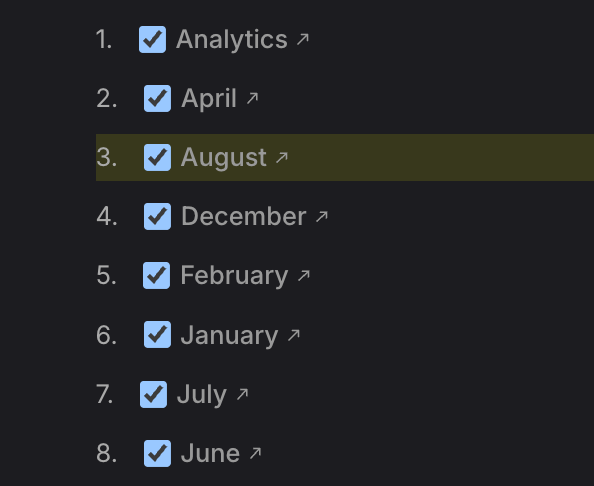This screenshot has height=486, width=594.
Task: Uncheck the July checkbox
Action: 153,394
